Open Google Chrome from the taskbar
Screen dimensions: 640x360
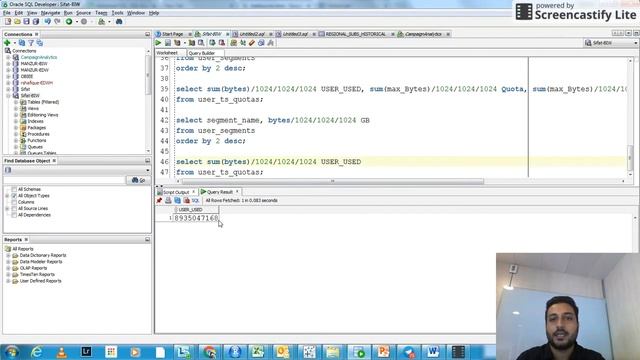click(210, 352)
